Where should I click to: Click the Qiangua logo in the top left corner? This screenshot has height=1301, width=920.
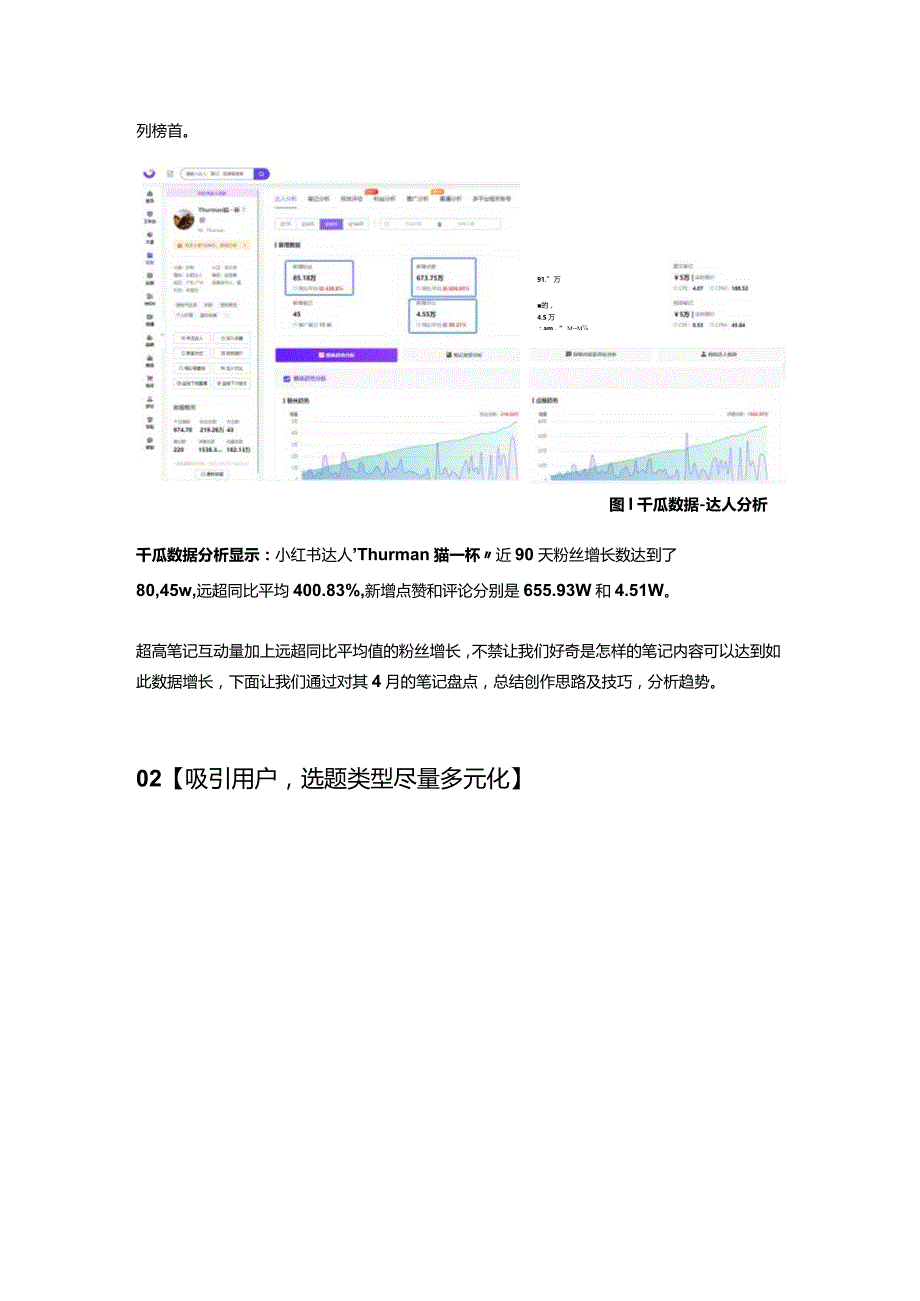tap(148, 175)
